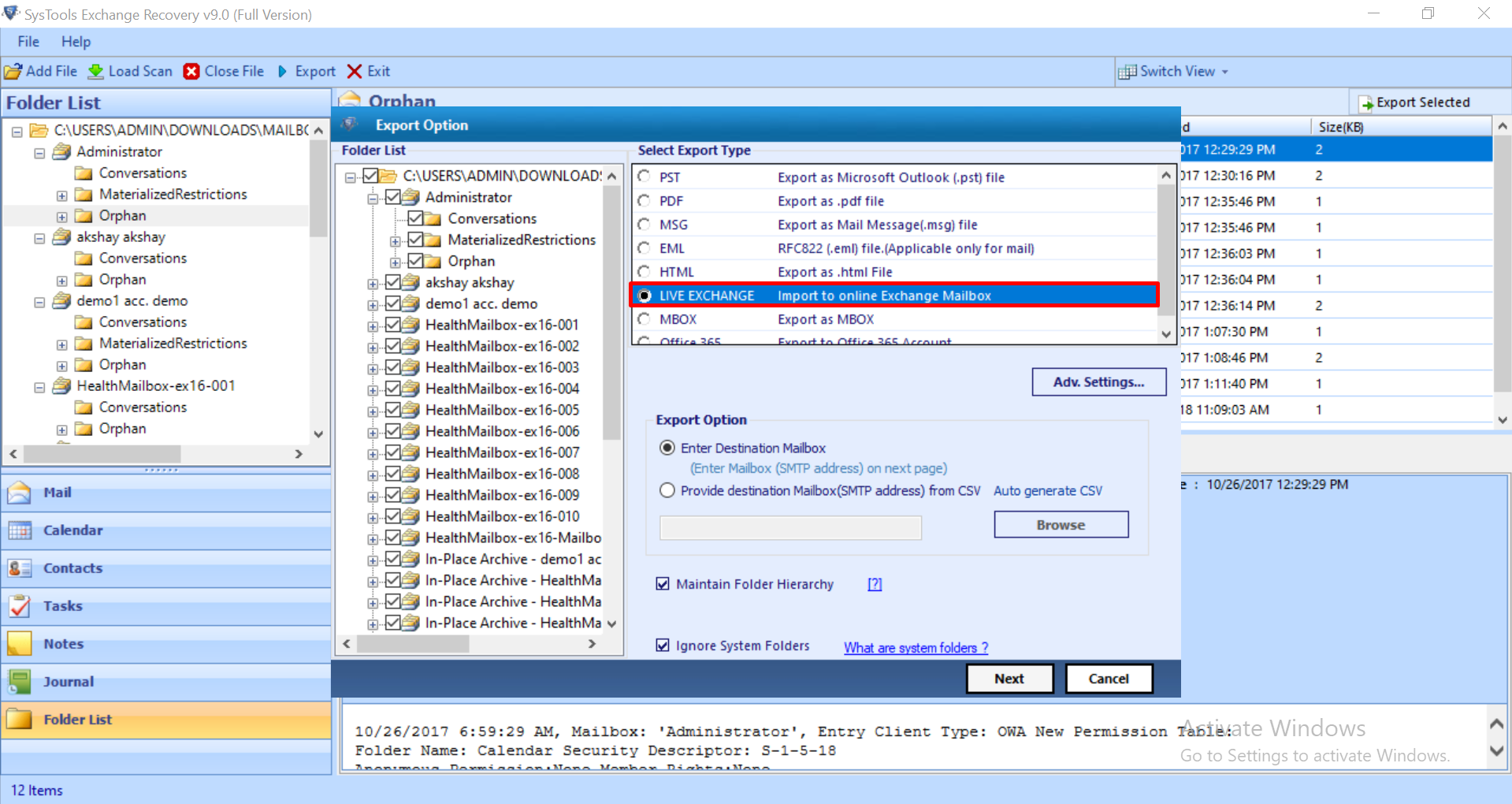Click the CSV path input field
Screen dimensions: 1512x804
pyautogui.click(x=790, y=527)
